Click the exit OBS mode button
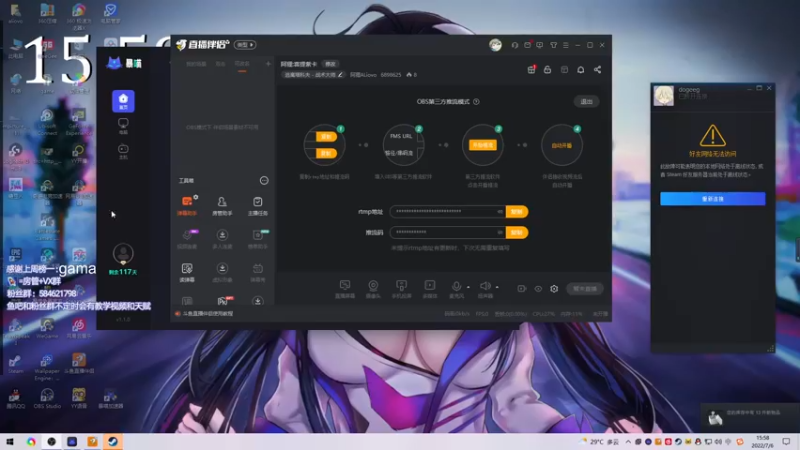The height and width of the screenshot is (450, 800). tap(586, 102)
